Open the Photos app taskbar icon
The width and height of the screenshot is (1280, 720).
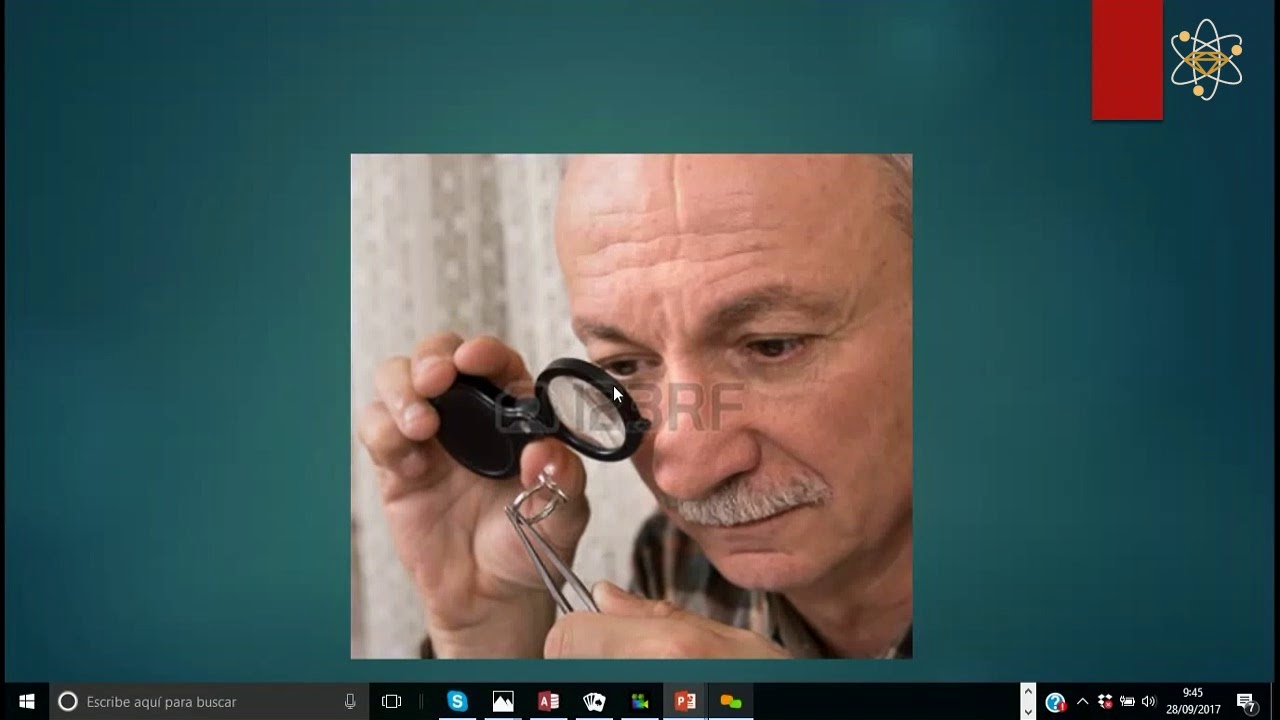[503, 701]
